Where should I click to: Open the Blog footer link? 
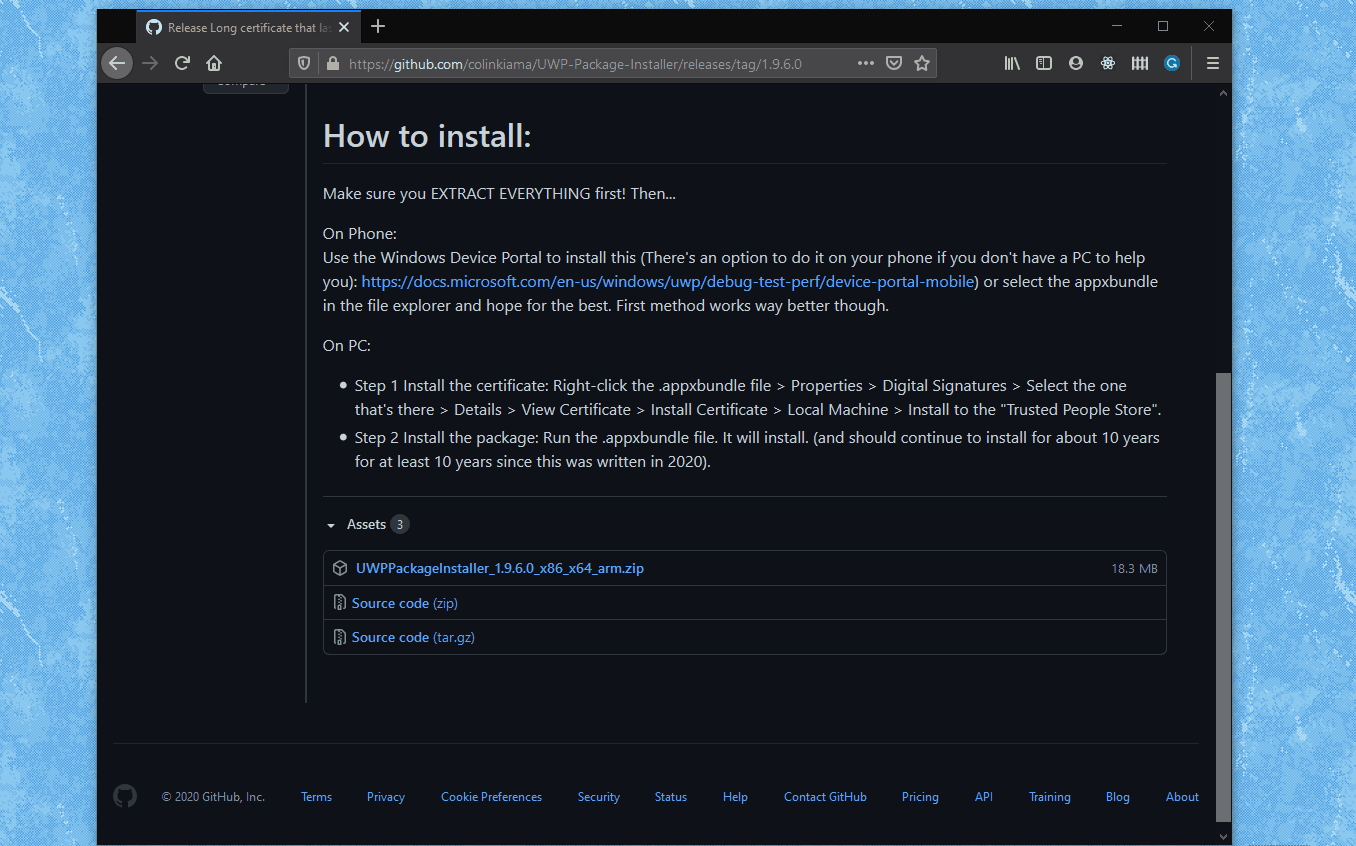[x=1118, y=797]
